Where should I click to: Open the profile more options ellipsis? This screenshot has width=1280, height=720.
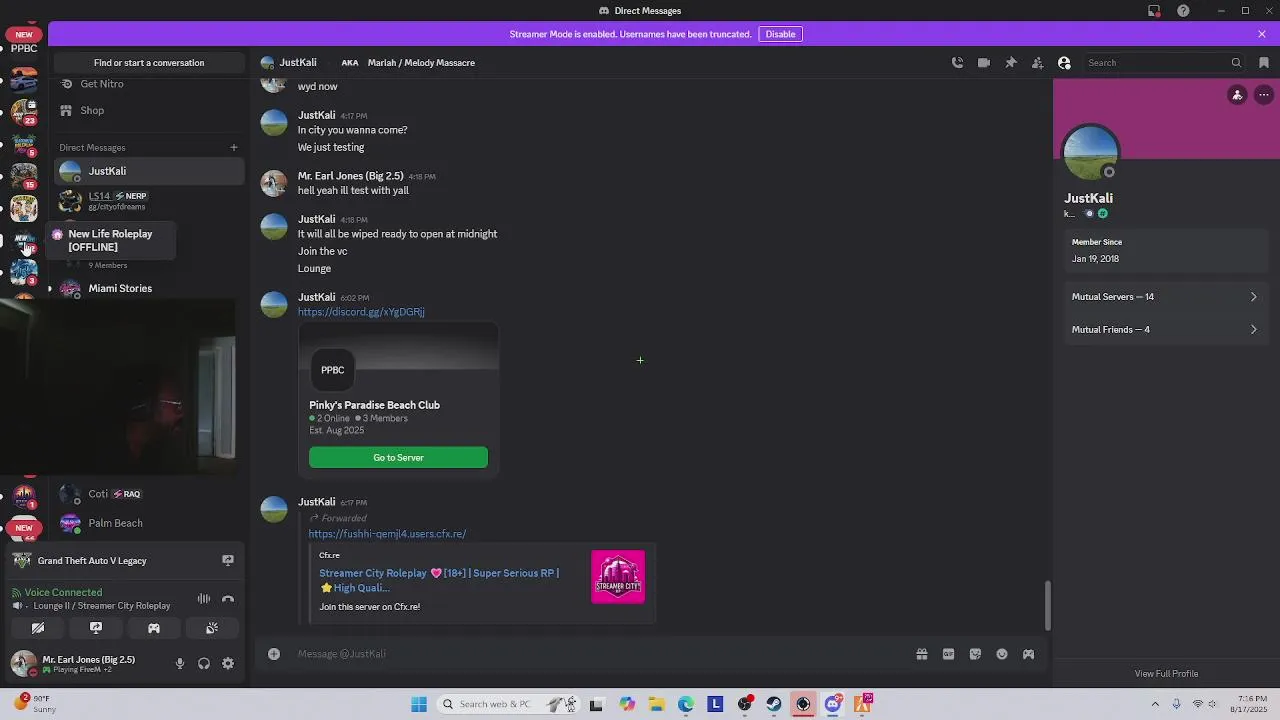(x=1264, y=95)
